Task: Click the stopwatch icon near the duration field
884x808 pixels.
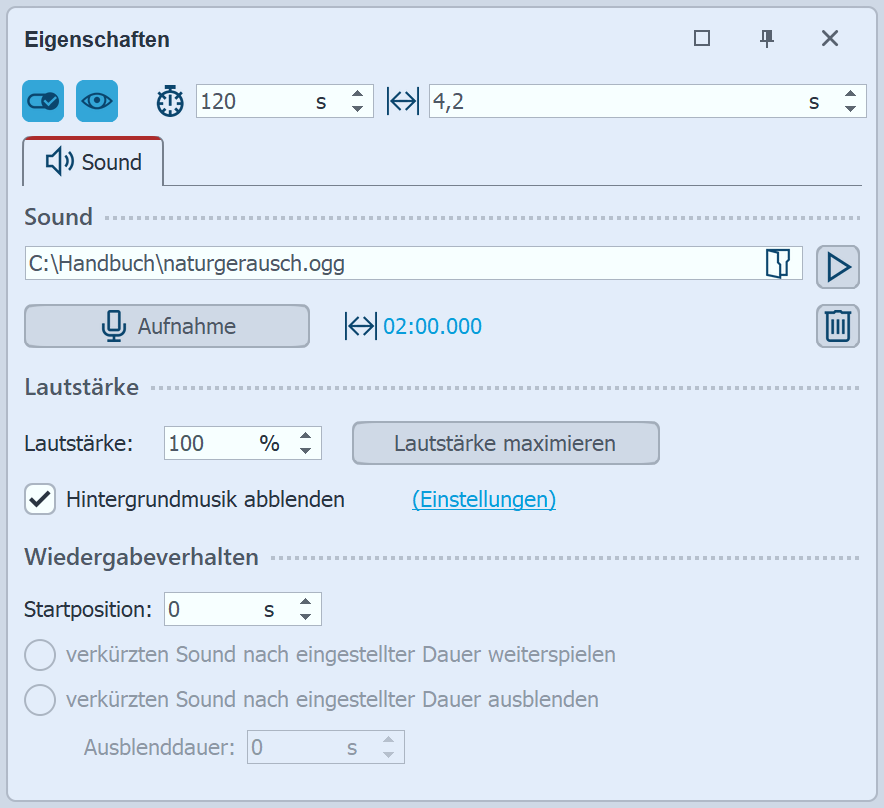Action: [170, 101]
